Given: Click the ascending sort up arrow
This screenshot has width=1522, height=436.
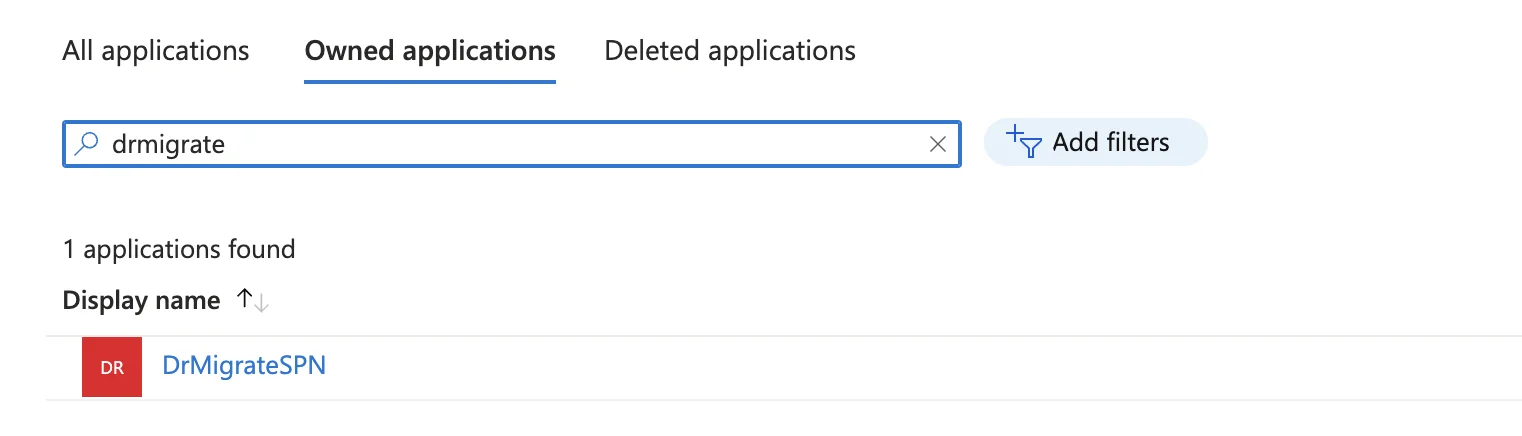Looking at the screenshot, I should 244,299.
